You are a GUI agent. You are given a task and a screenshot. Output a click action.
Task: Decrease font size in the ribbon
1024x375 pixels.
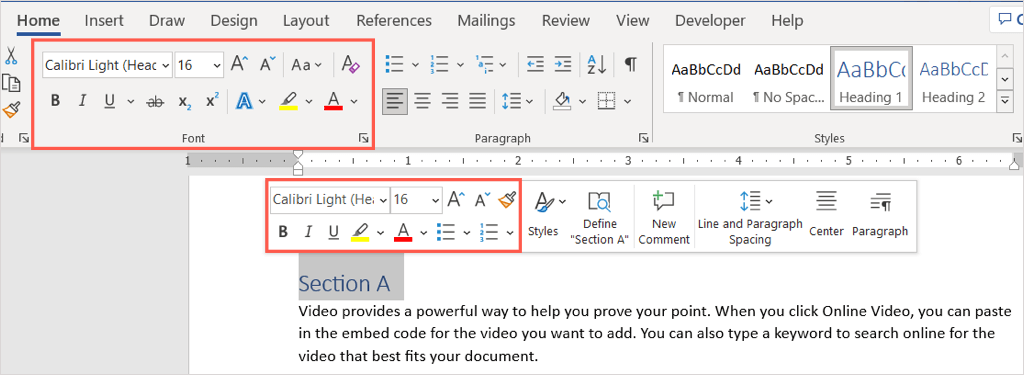[x=268, y=65]
